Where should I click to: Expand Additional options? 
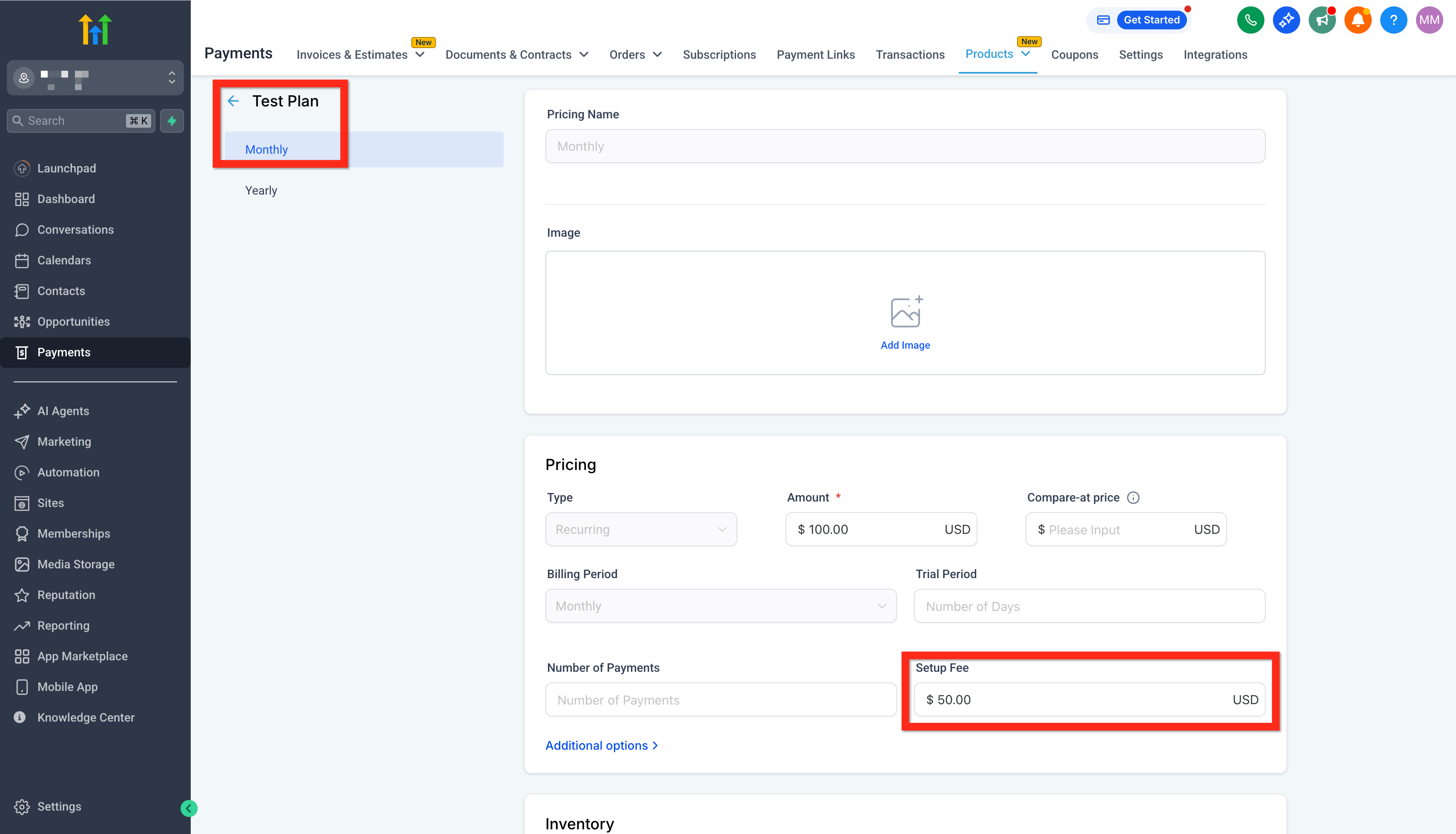point(602,745)
